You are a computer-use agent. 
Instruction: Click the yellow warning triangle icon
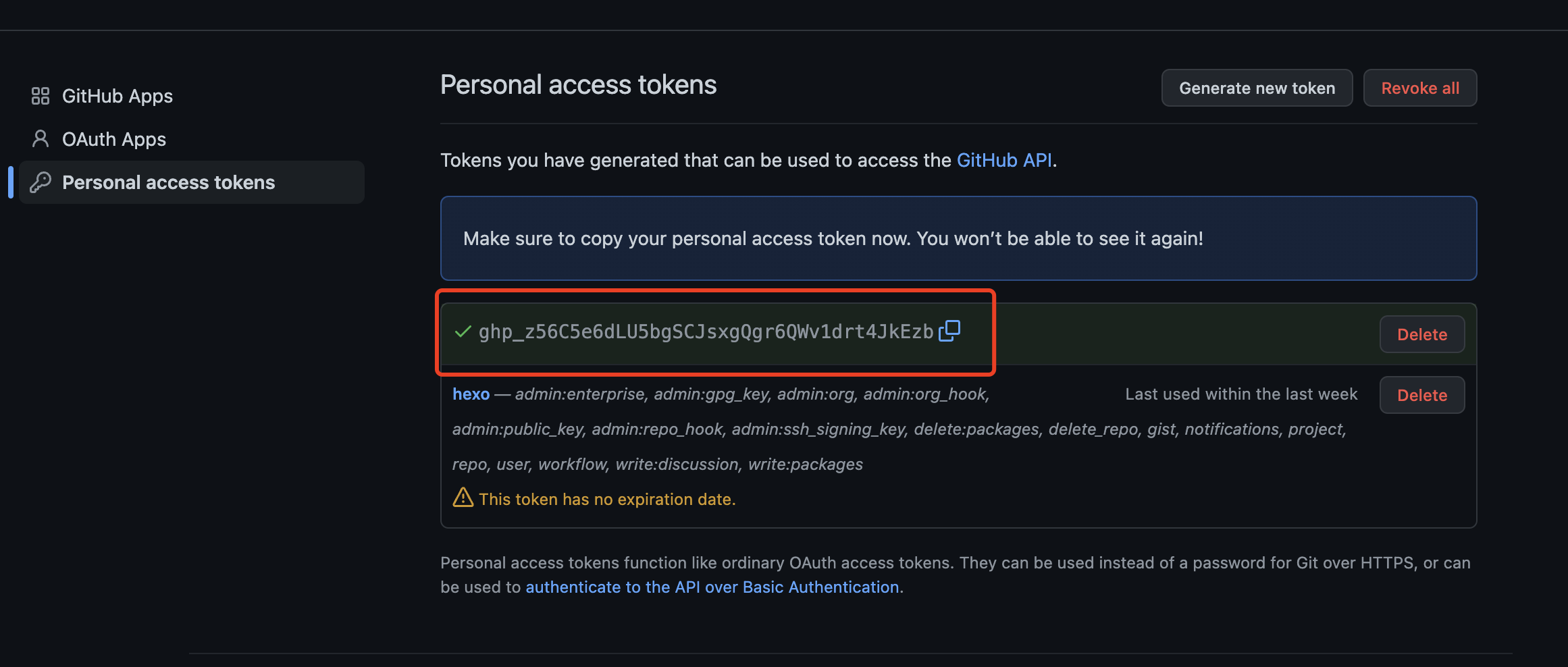[x=463, y=498]
